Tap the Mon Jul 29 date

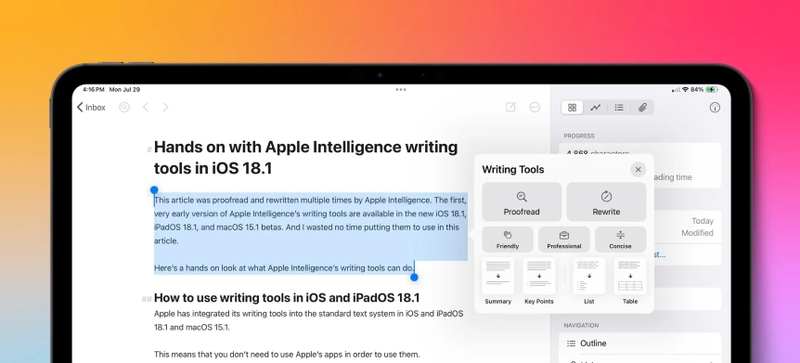124,89
